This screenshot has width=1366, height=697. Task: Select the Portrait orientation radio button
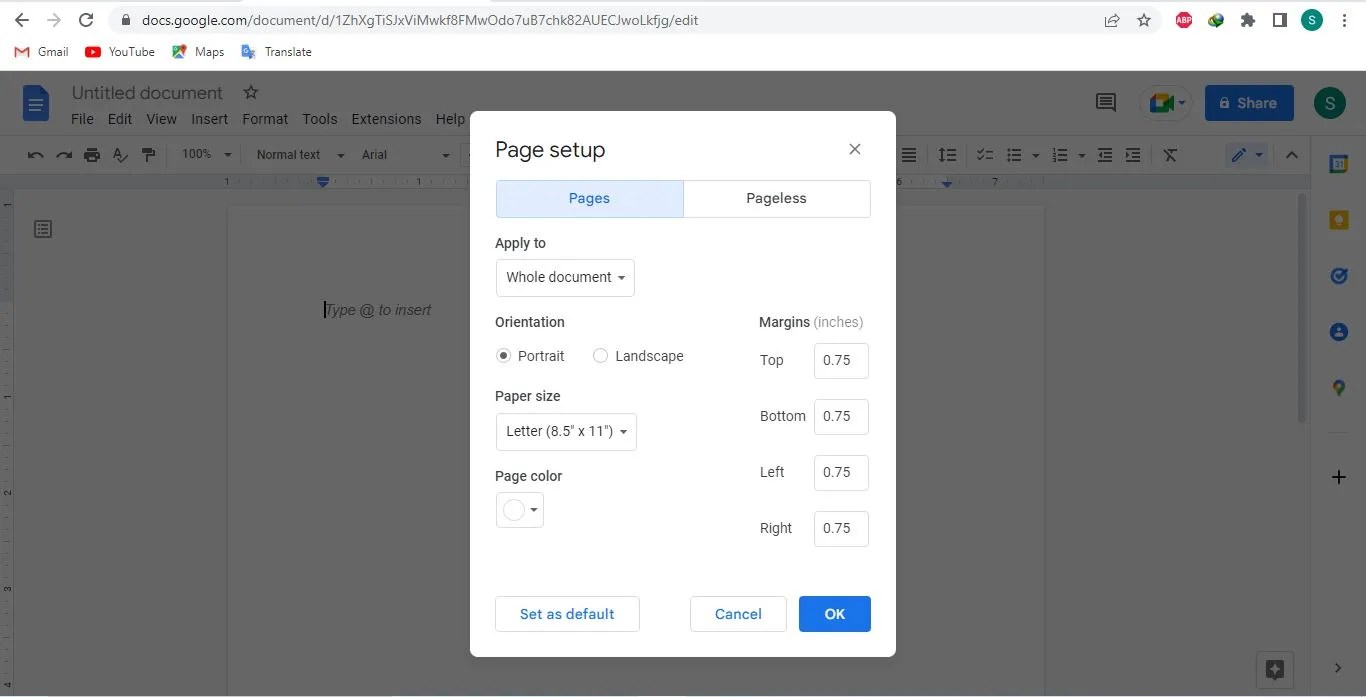coord(503,355)
